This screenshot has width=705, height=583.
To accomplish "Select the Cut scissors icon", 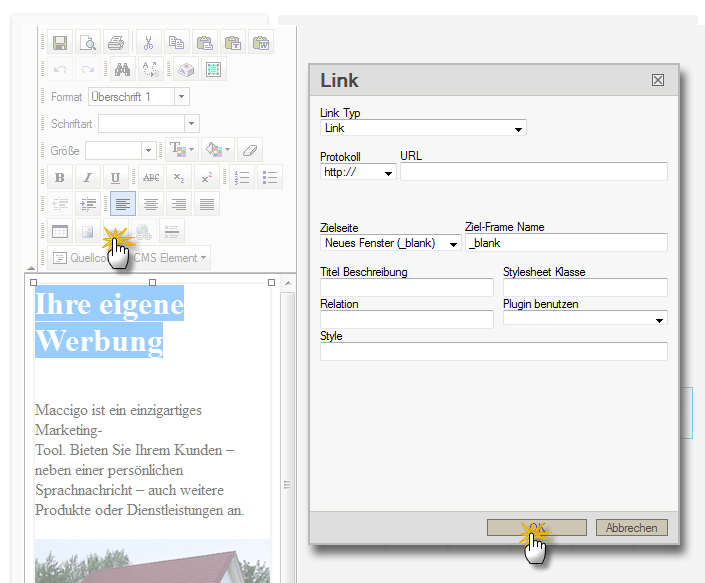I will [x=148, y=43].
